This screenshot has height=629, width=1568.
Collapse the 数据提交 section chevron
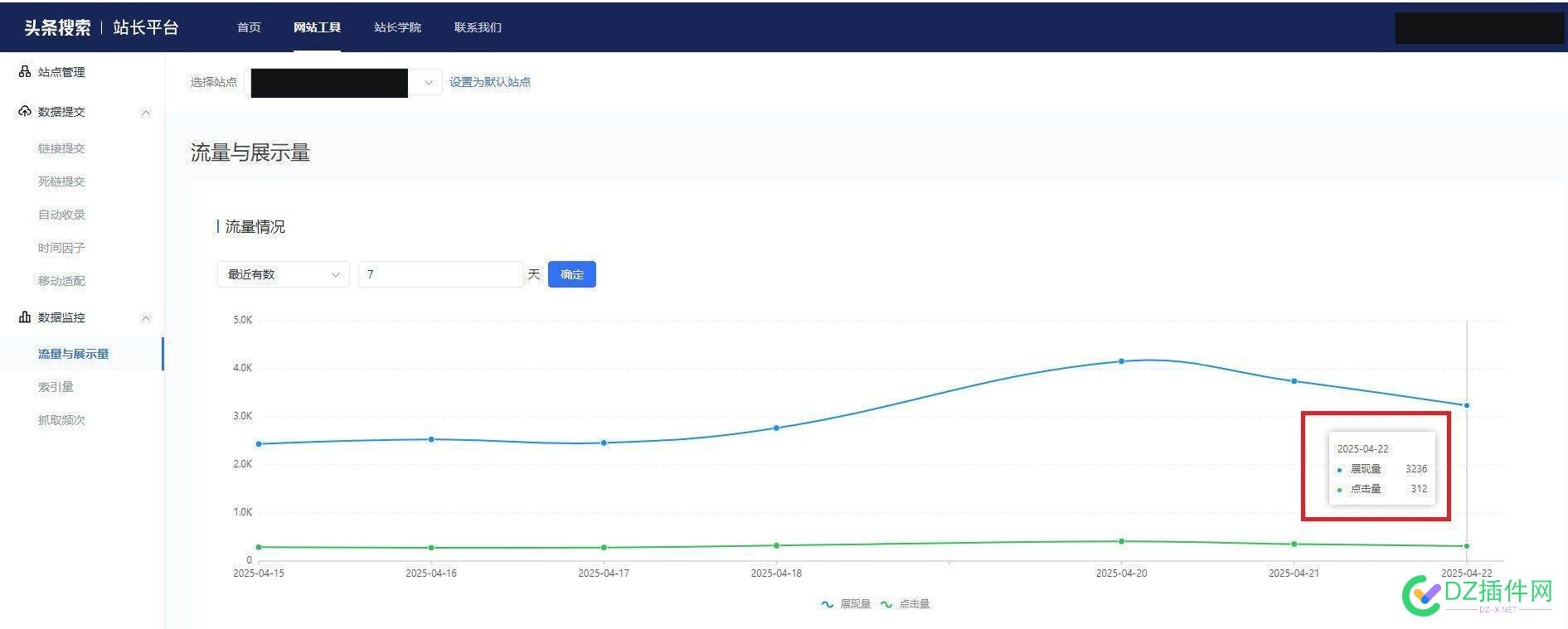tap(146, 113)
